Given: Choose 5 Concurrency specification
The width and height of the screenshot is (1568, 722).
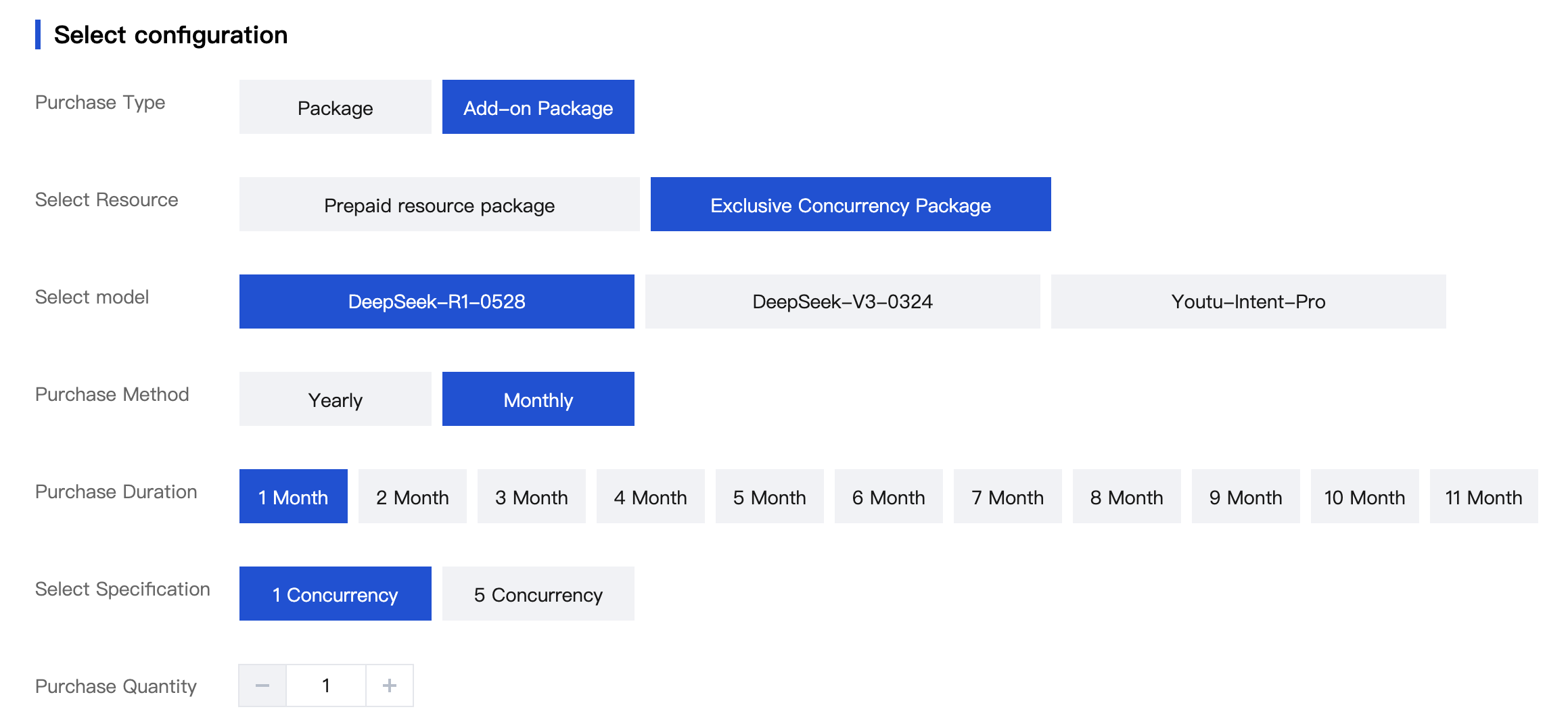Looking at the screenshot, I should point(538,594).
